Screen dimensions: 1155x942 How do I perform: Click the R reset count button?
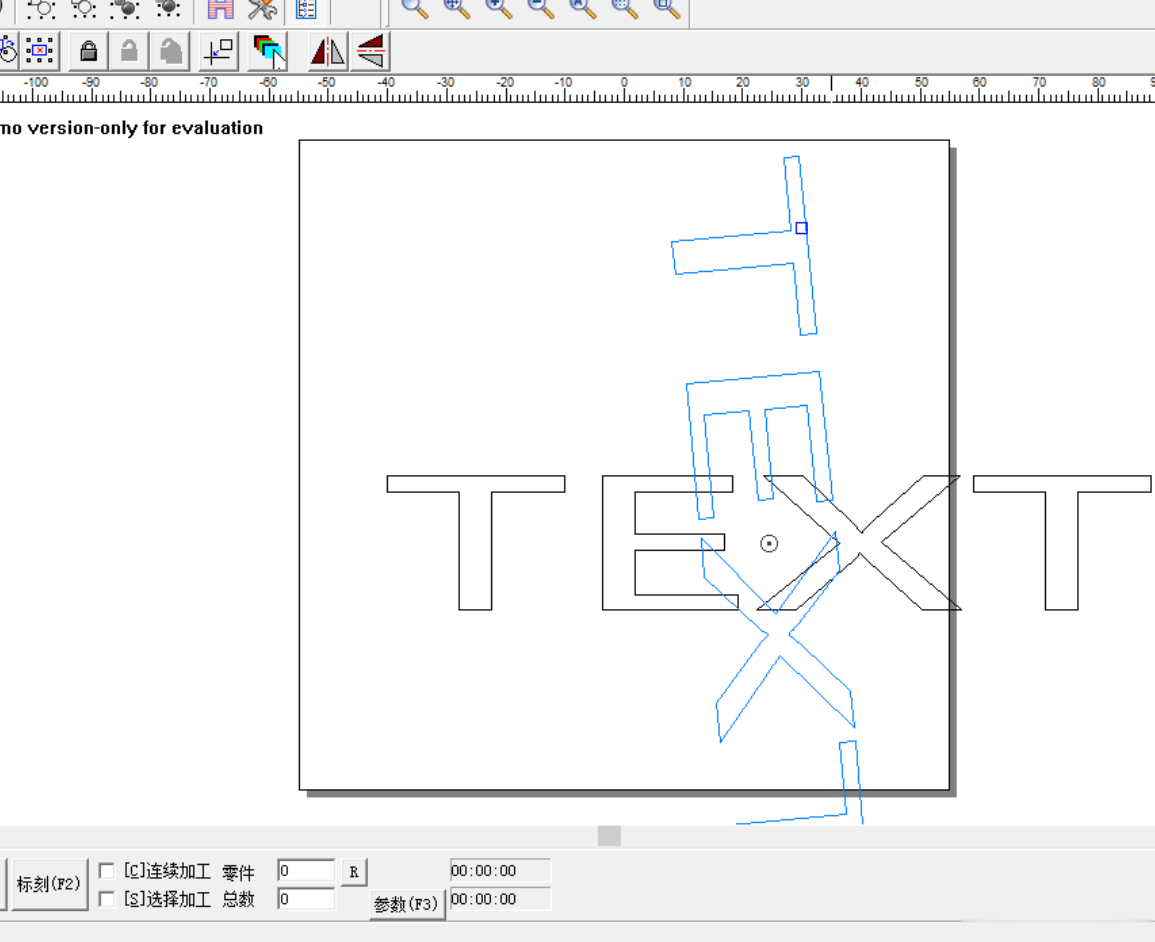(354, 872)
